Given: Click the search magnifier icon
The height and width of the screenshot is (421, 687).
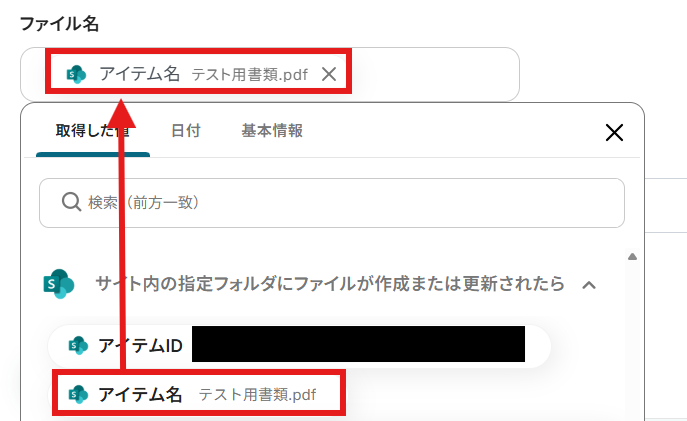Looking at the screenshot, I should [71, 202].
